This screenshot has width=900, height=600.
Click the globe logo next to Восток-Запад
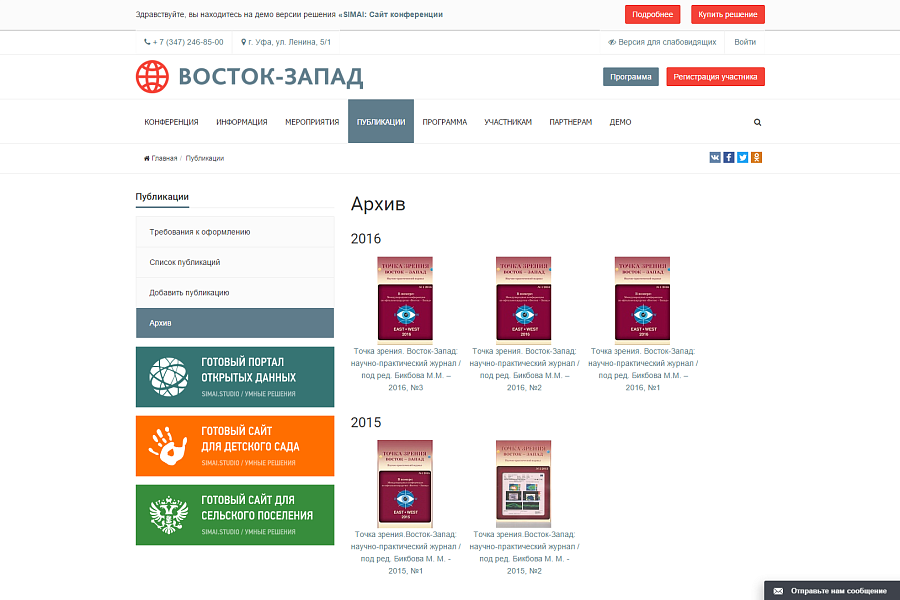152,75
